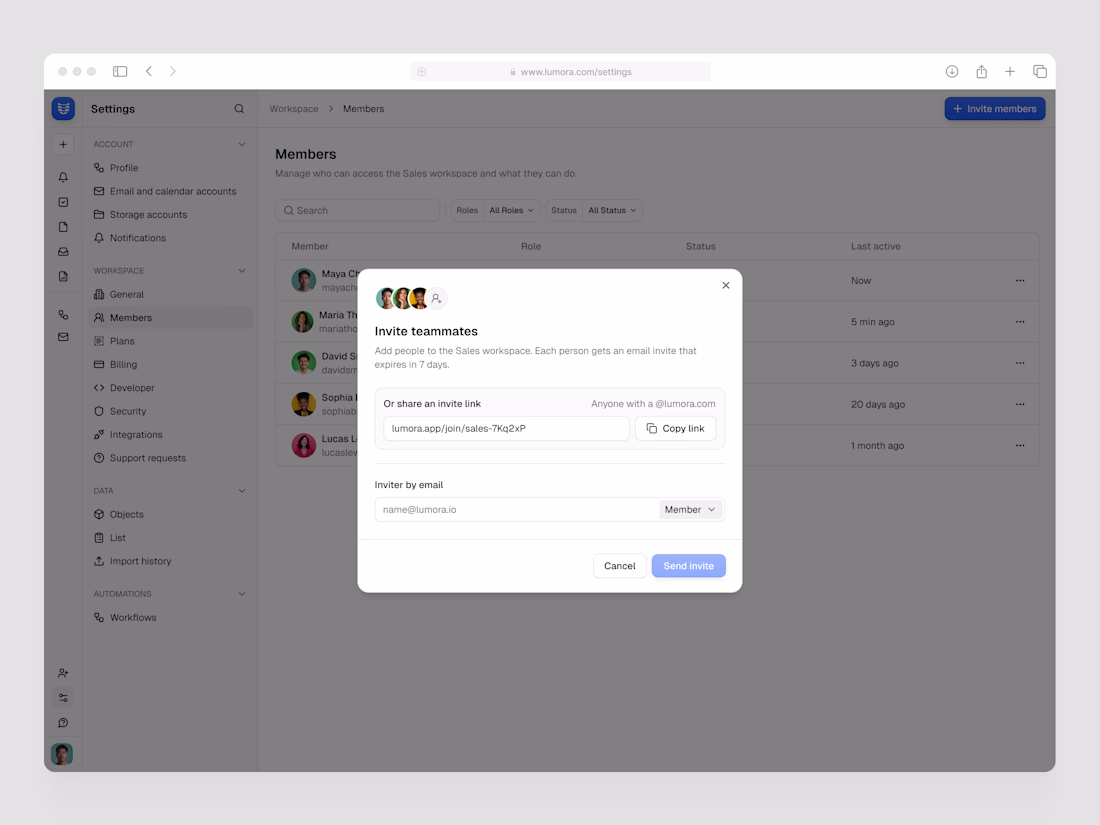Click the browser share icon

pos(981,72)
